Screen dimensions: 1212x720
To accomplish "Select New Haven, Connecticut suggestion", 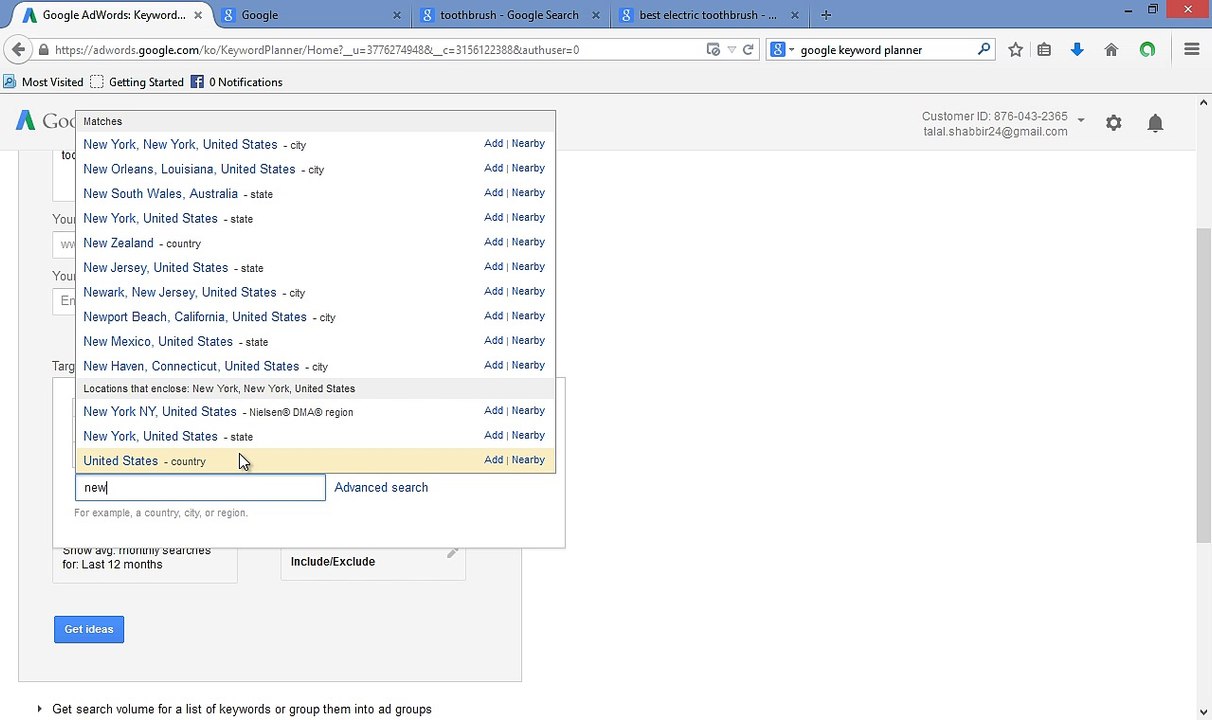I will 191,366.
